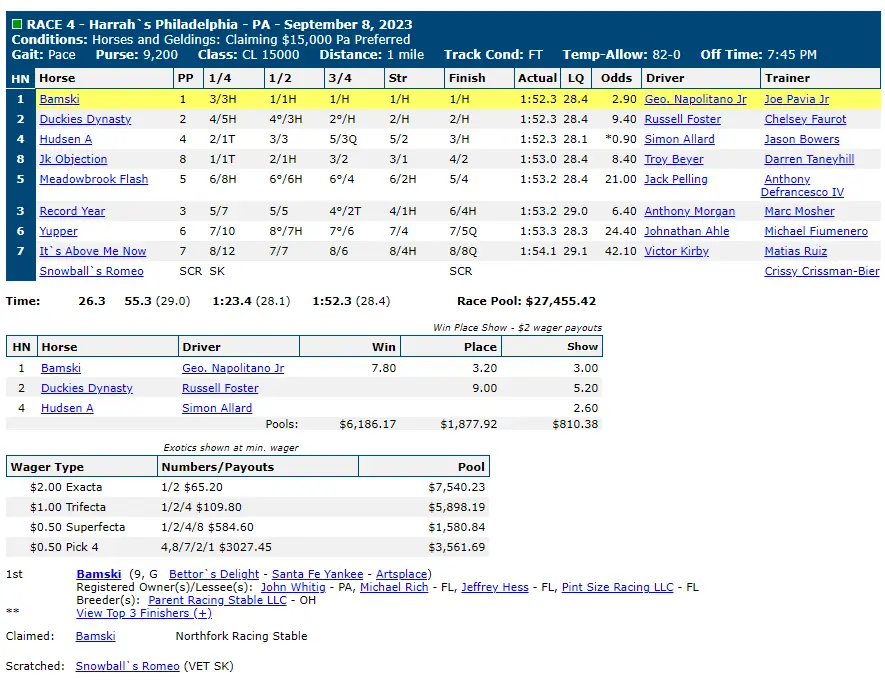This screenshot has width=885, height=681.
Task: Open Snowball`s Romeo in the results table
Action: pos(91,271)
